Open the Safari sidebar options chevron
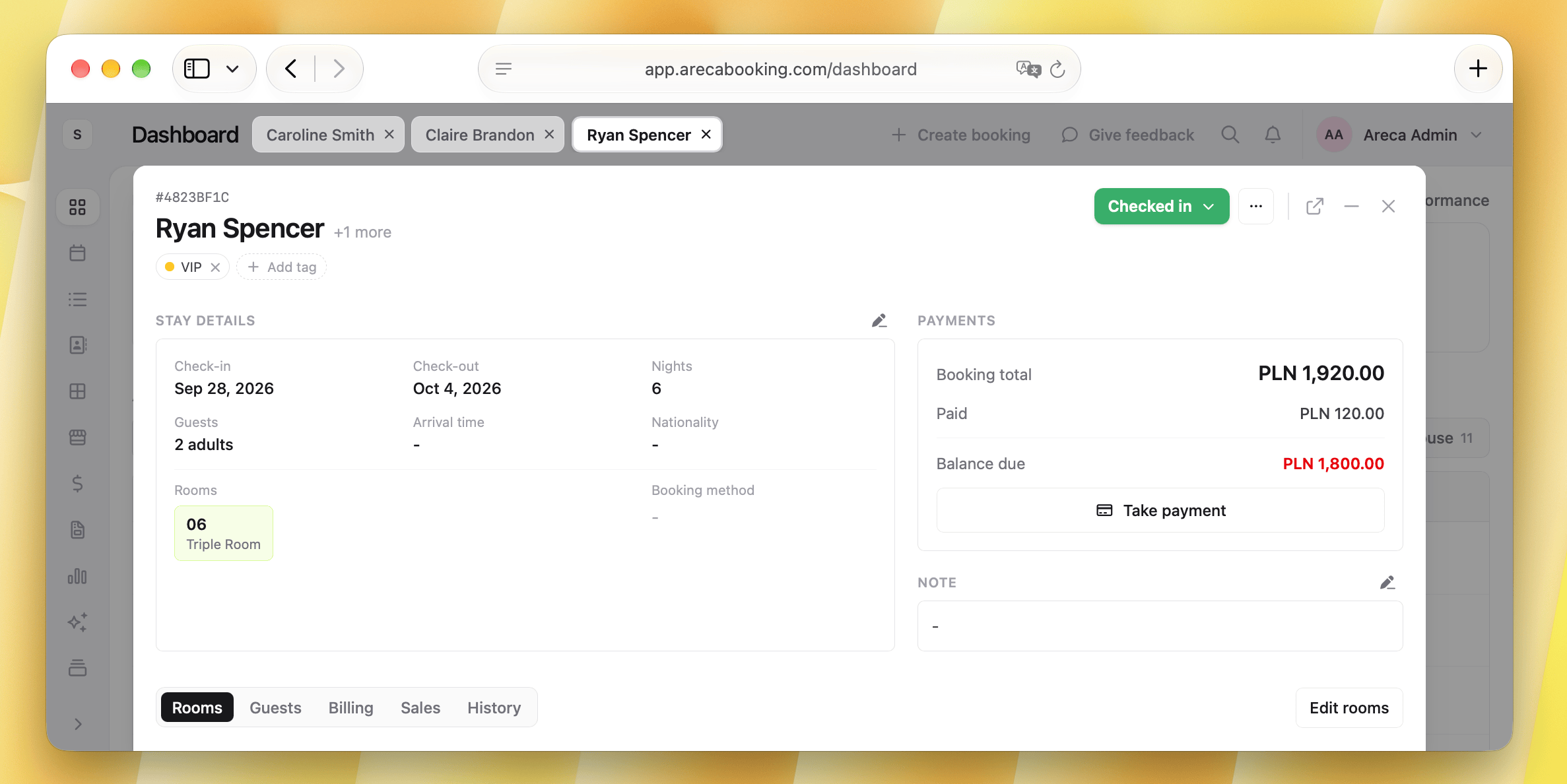Image resolution: width=1567 pixels, height=784 pixels. click(x=232, y=69)
